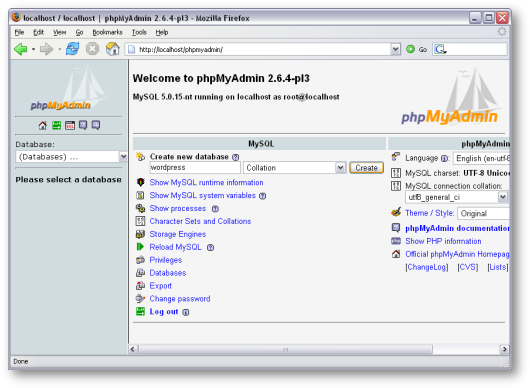Open the Tools menu
This screenshot has width=530, height=388.
point(139,32)
